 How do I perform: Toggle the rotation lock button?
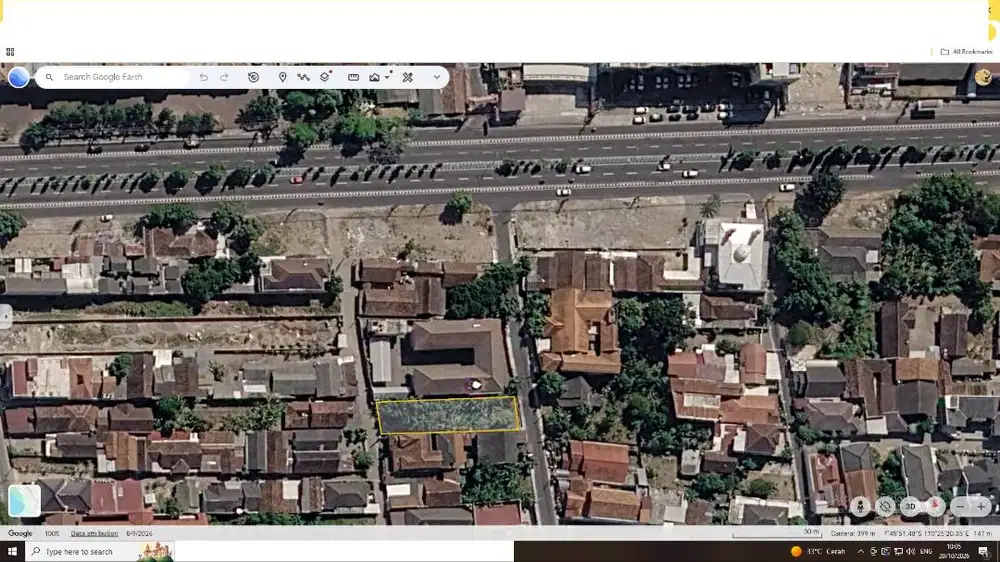[x=885, y=507]
